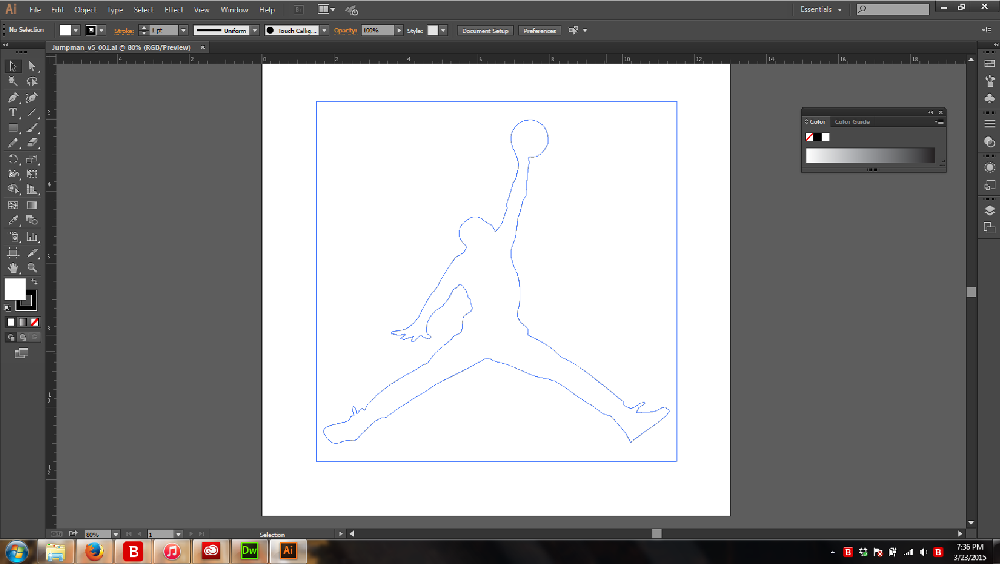The width and height of the screenshot is (1000, 564).
Task: Select the Direct Selection tool
Action: (x=32, y=66)
